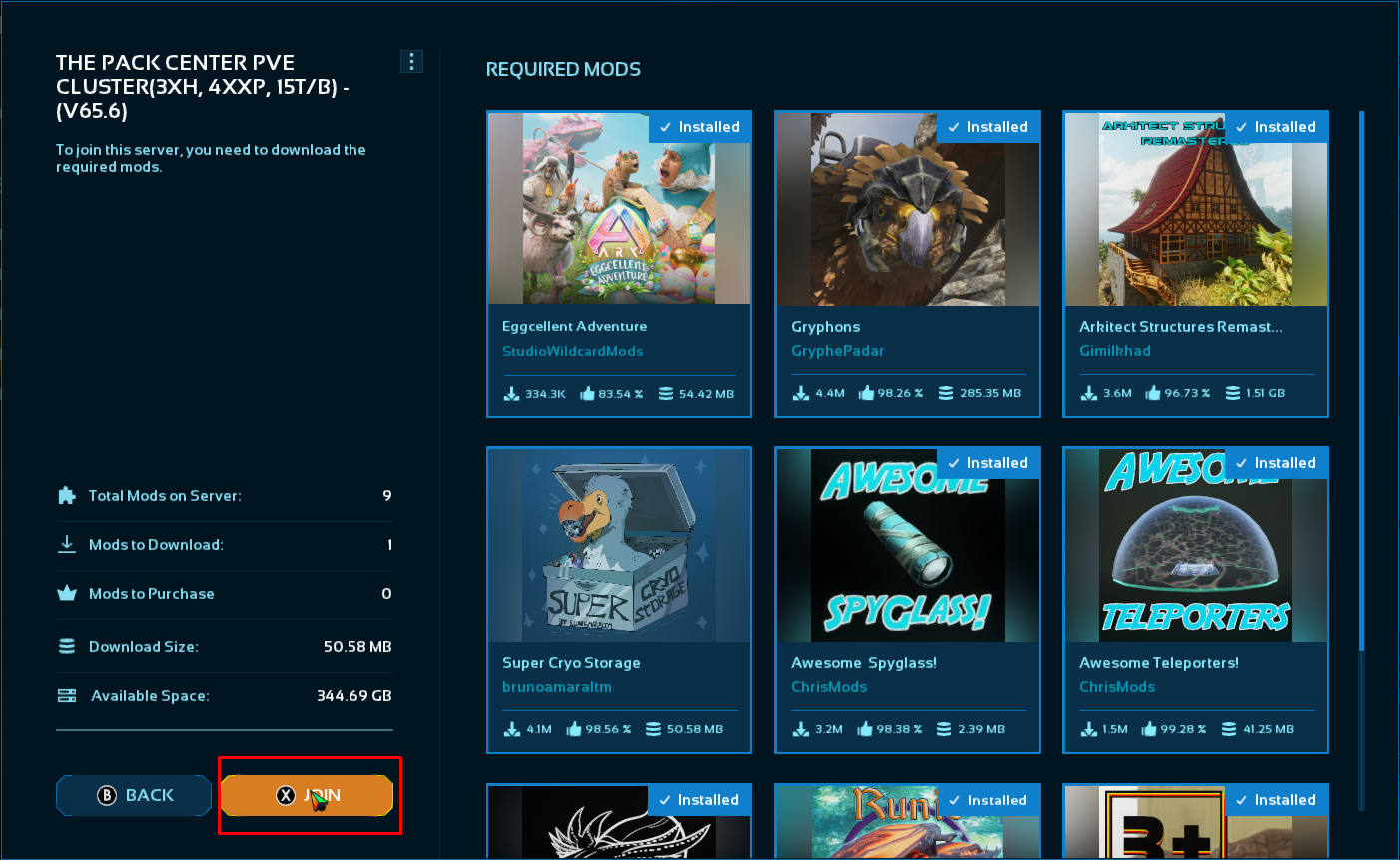This screenshot has height=860, width=1400.
Task: Open the Awesome Spyglass thumbnail image
Action: pyautogui.click(x=908, y=544)
